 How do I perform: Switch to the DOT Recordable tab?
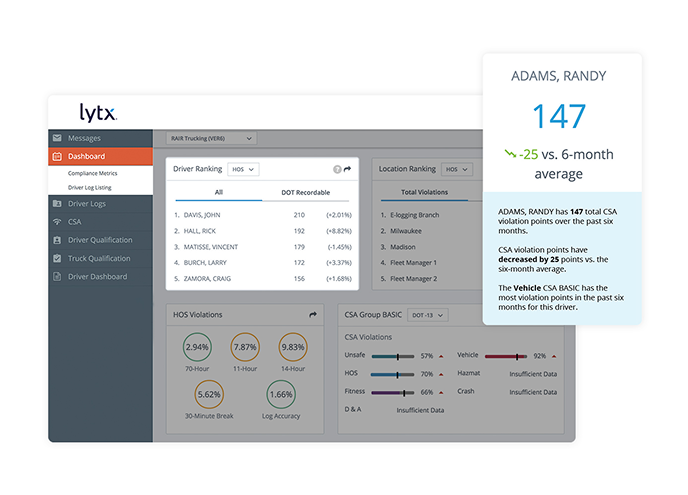(x=305, y=193)
